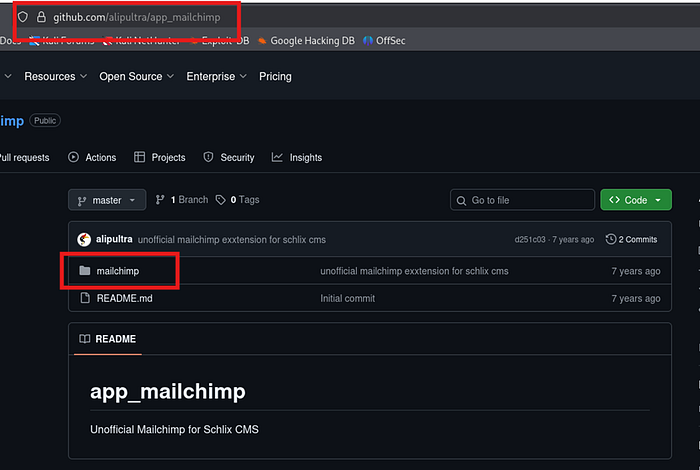Switch to the Actions tab
Image resolution: width=700 pixels, height=470 pixels.
click(92, 158)
